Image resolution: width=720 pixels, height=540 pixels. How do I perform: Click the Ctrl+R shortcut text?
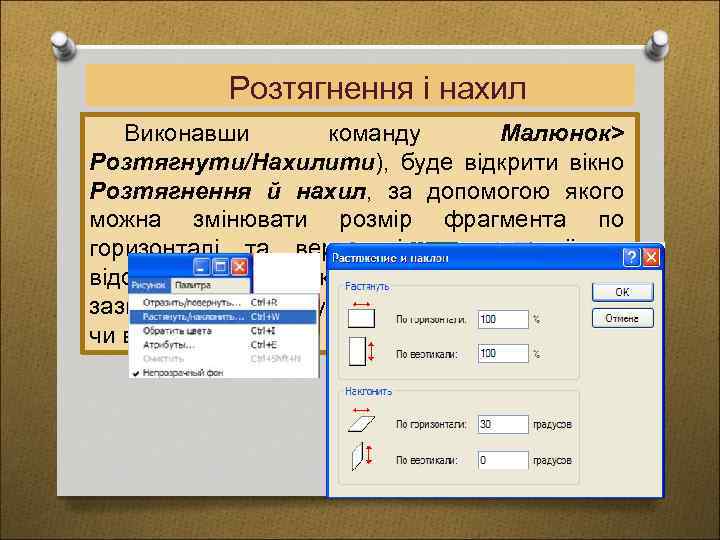(264, 303)
